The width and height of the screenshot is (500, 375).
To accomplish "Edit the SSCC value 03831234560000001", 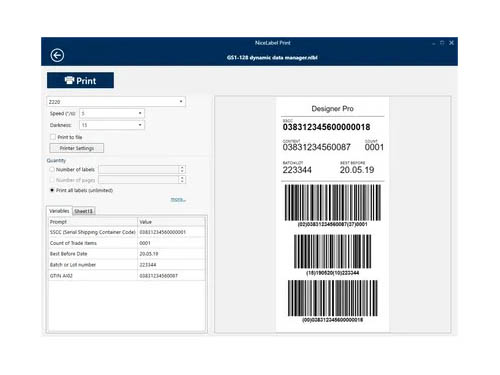I will point(172,232).
